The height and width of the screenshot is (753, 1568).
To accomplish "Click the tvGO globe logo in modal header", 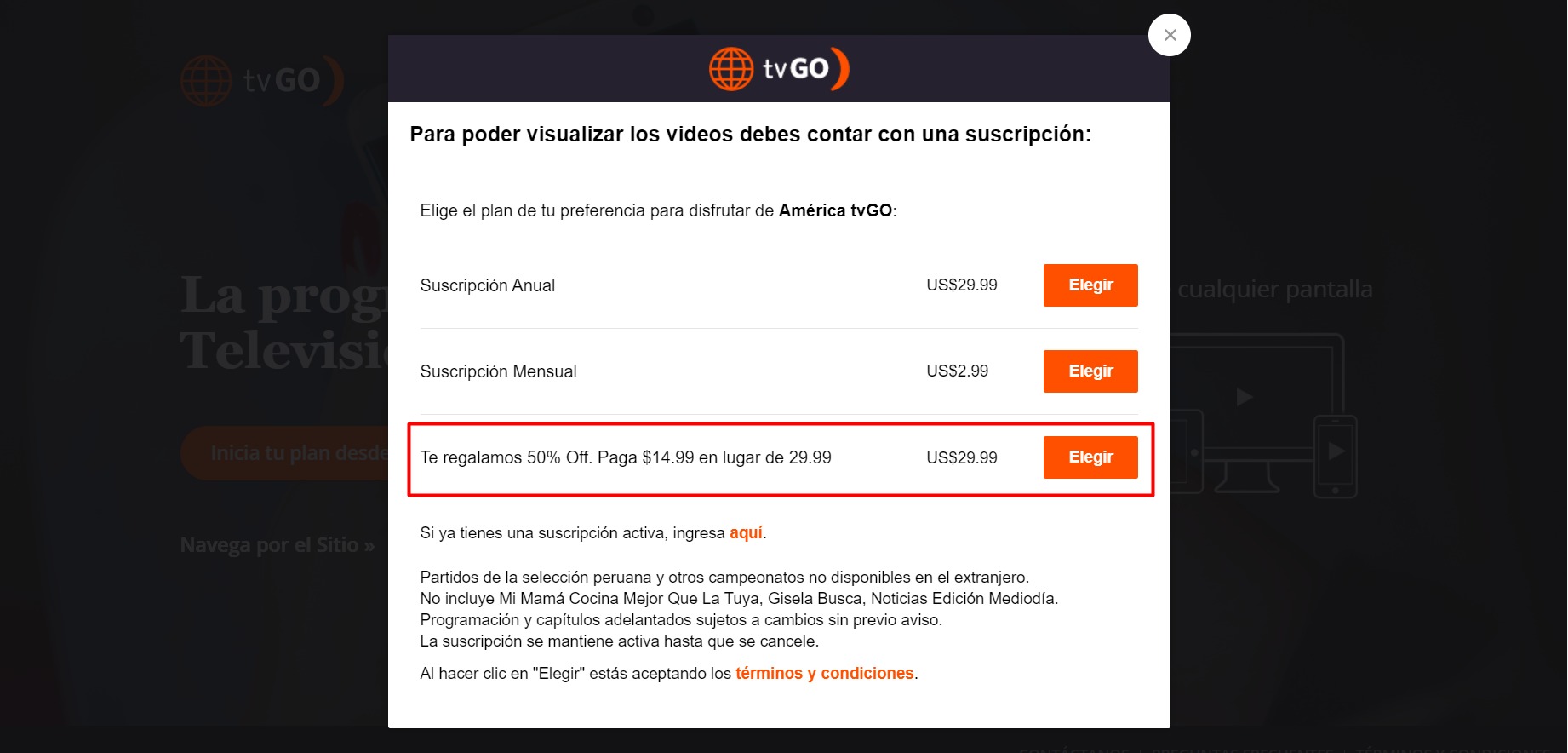I will point(731,69).
